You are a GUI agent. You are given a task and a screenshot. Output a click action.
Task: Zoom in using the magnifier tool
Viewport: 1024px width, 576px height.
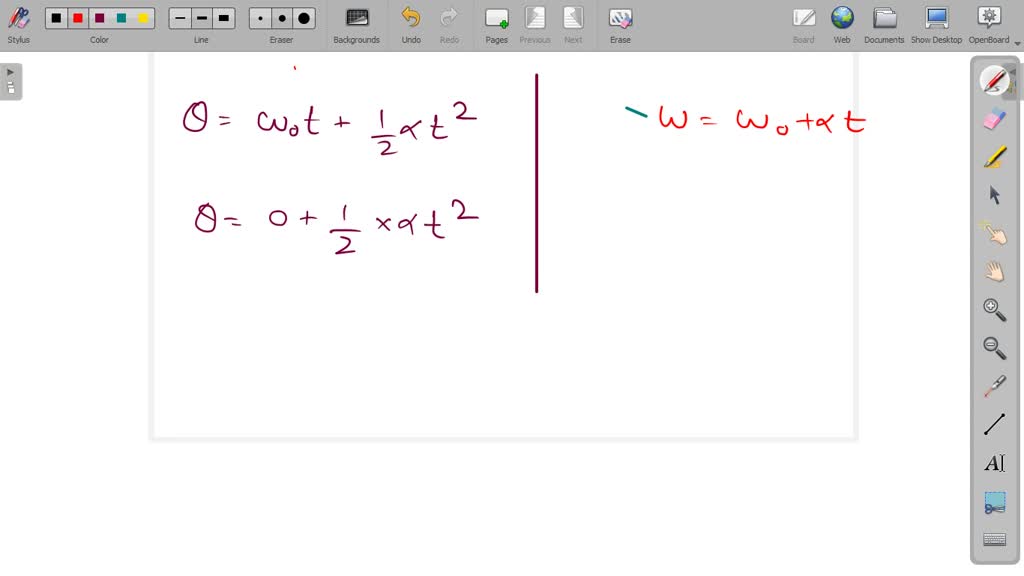[x=994, y=309]
